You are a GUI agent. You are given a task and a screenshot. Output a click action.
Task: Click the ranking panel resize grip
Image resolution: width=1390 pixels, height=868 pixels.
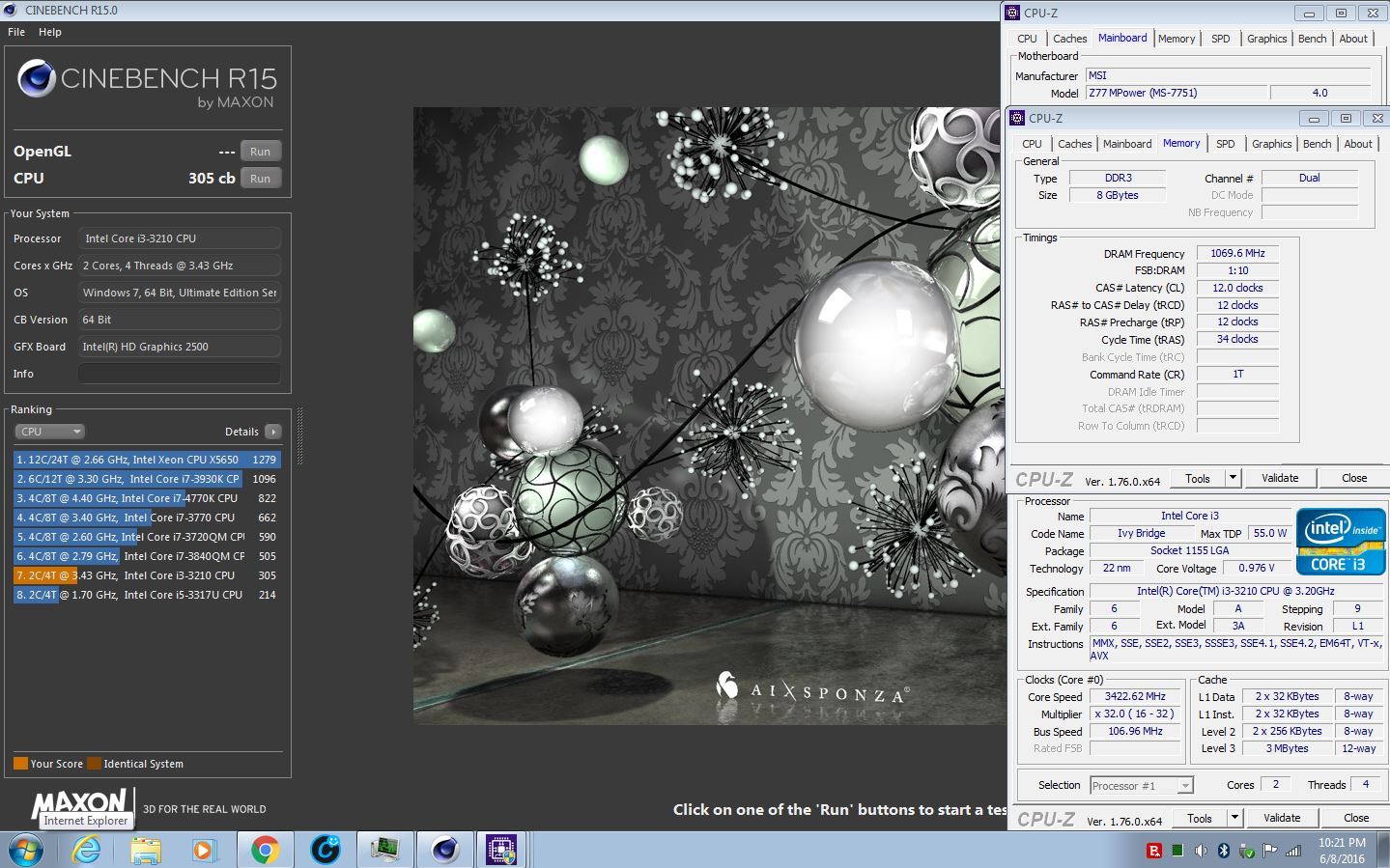click(x=299, y=435)
